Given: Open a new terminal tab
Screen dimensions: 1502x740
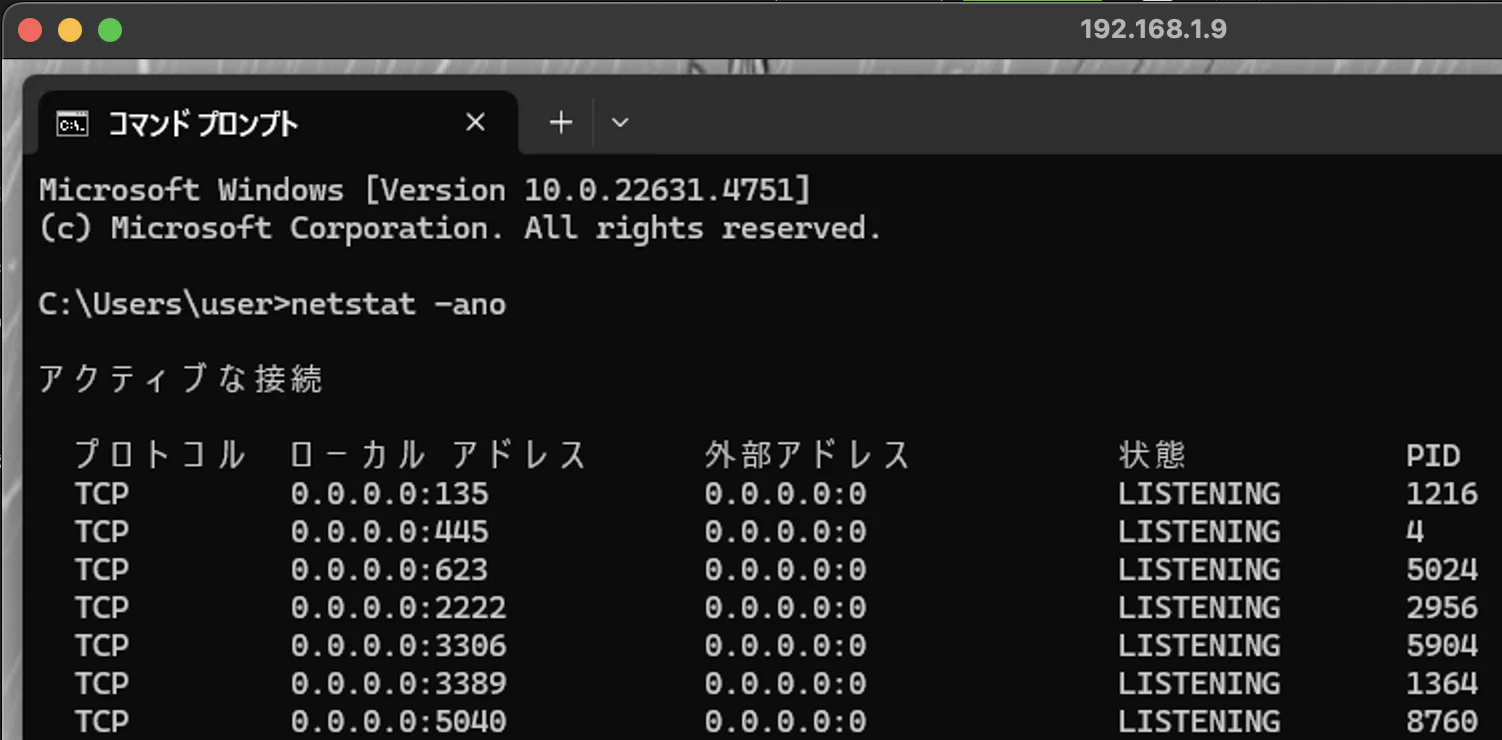Looking at the screenshot, I should [561, 123].
